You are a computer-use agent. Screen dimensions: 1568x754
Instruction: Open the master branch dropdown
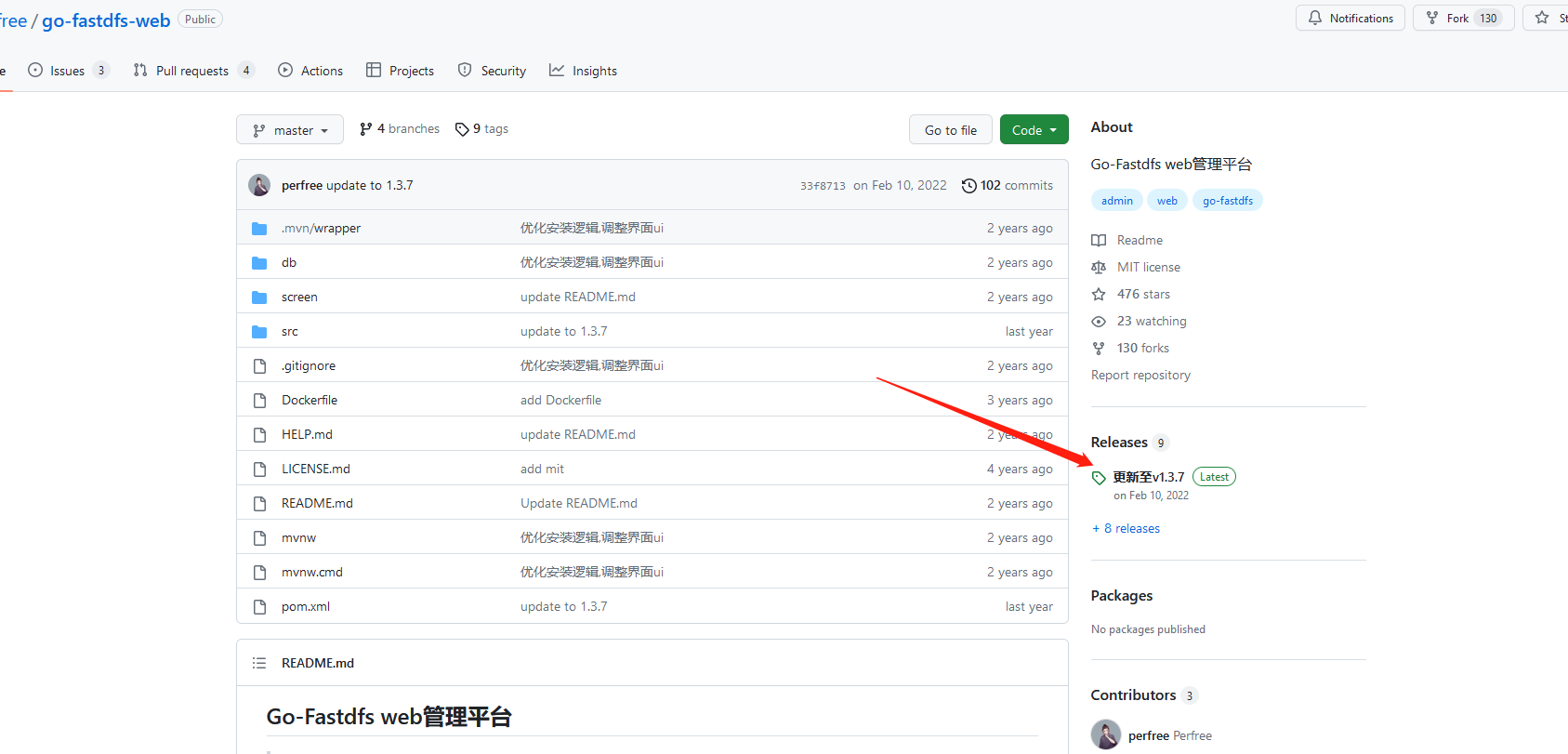tap(290, 130)
